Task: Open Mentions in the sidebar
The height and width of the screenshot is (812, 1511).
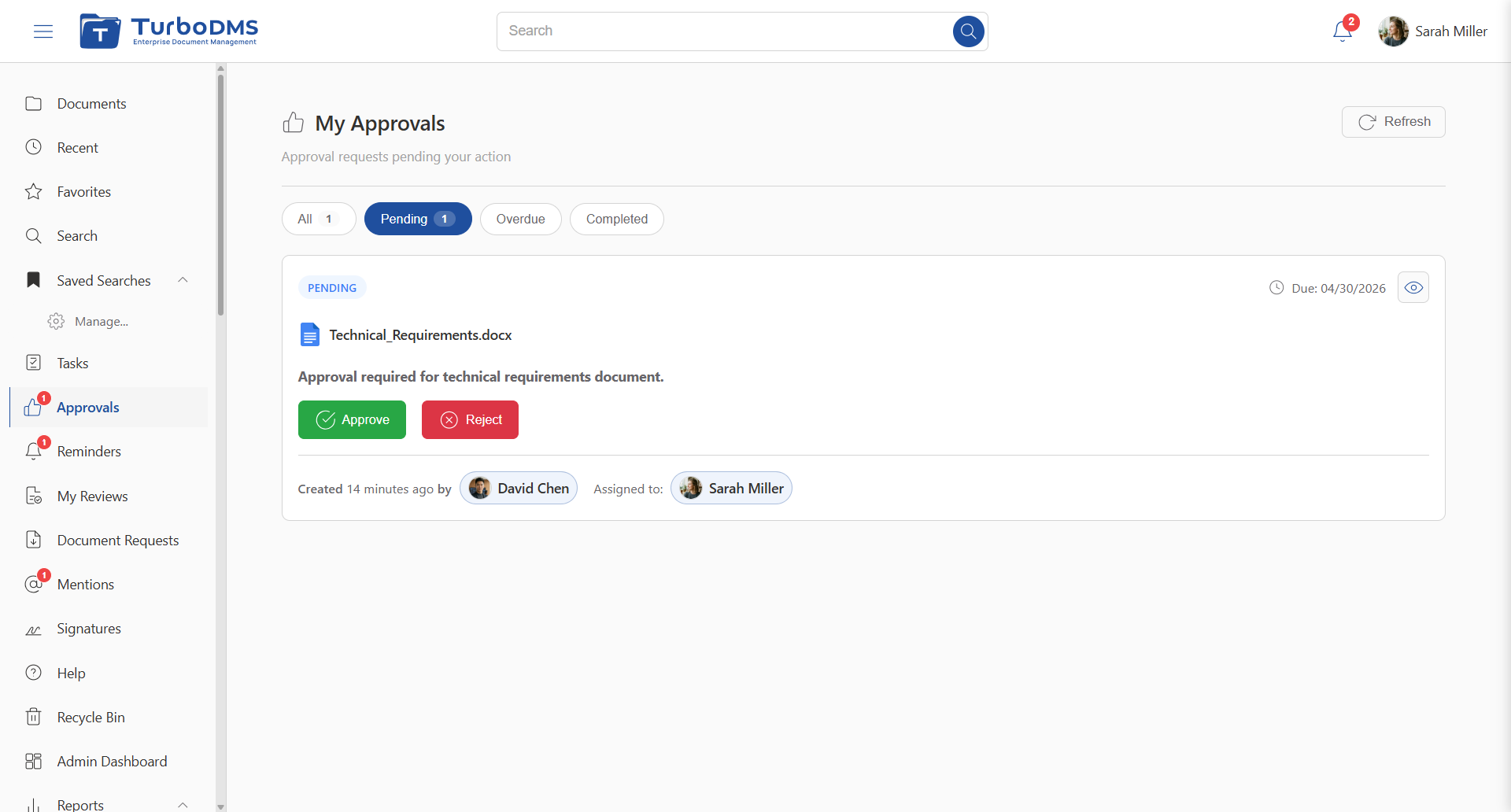Action: coord(109,585)
